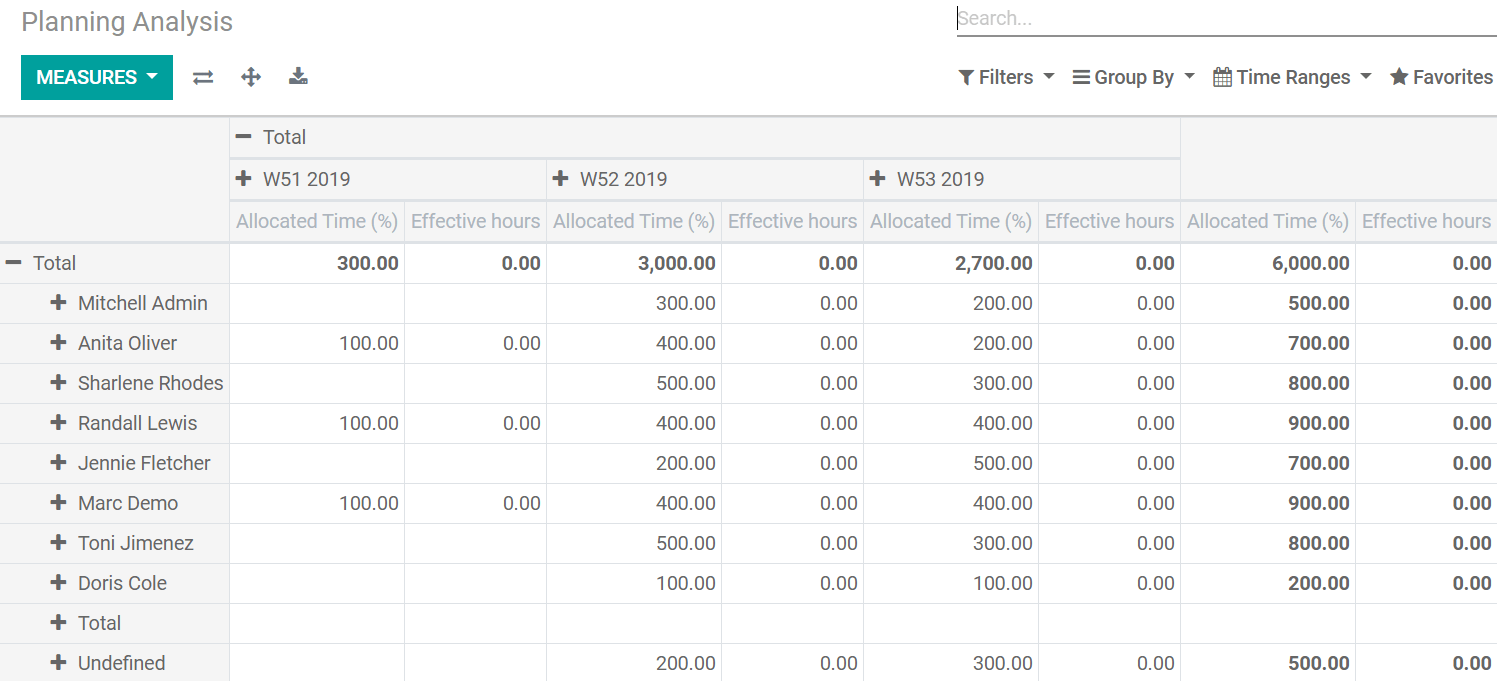Click Anita Oliver's 700.00 total cell
The image size is (1497, 681).
(1268, 343)
